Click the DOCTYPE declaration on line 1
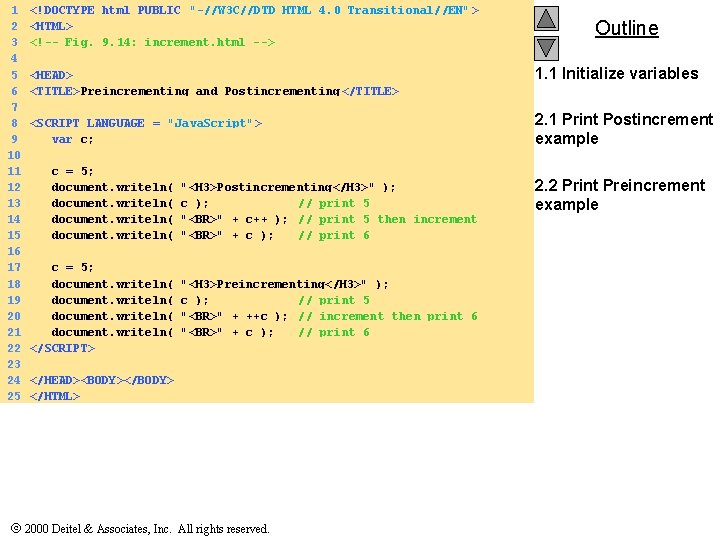This screenshot has width=720, height=540. pos(254,10)
